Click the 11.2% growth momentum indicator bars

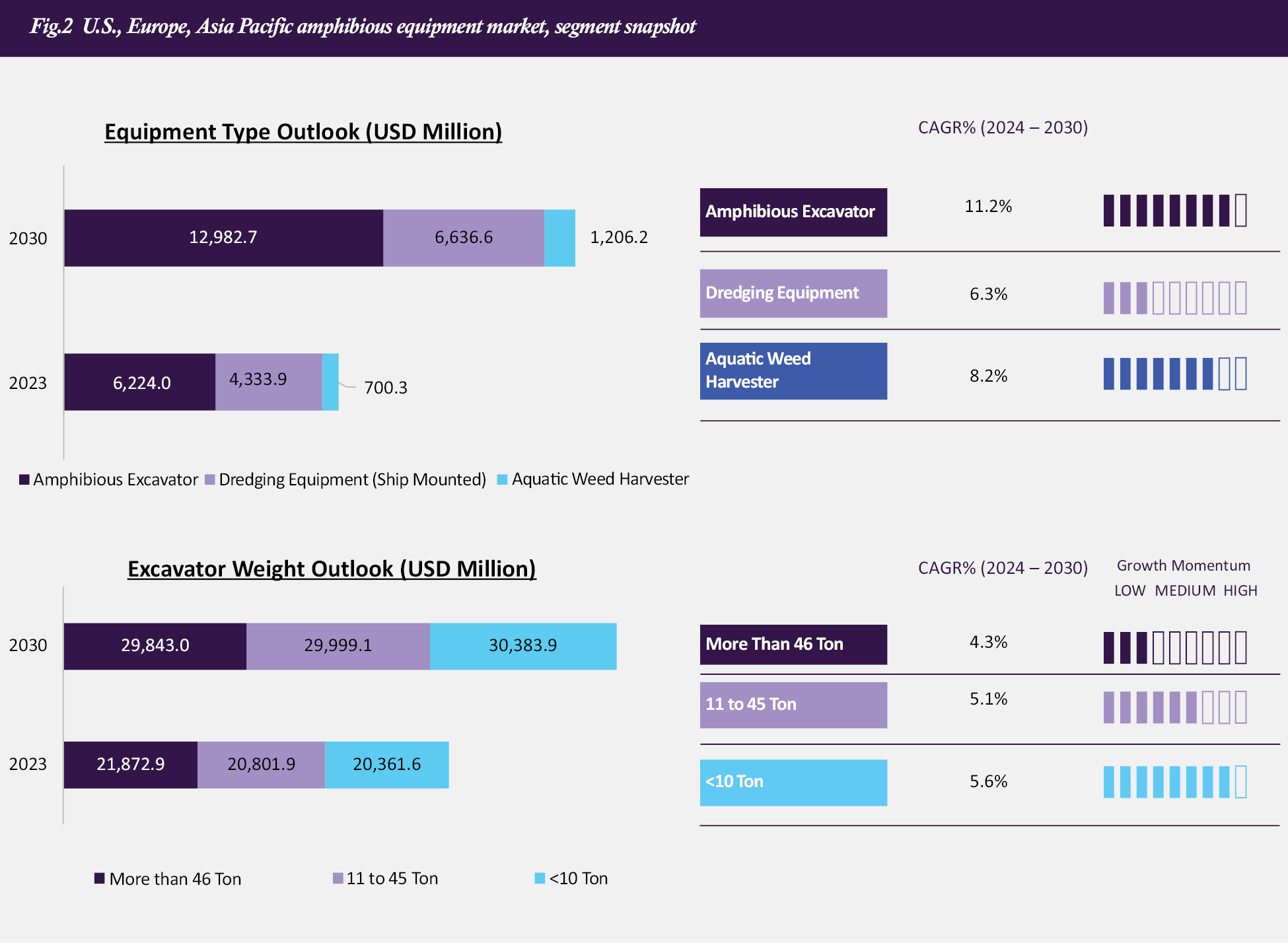click(x=1174, y=211)
